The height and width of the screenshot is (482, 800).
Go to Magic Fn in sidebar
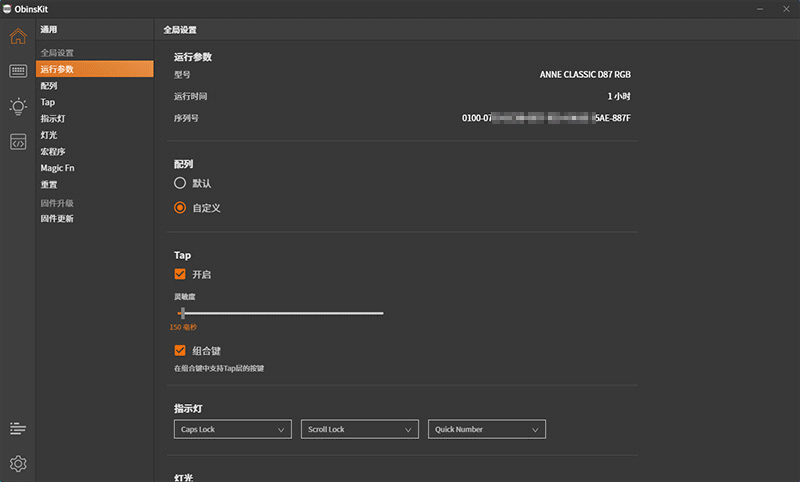pos(58,168)
